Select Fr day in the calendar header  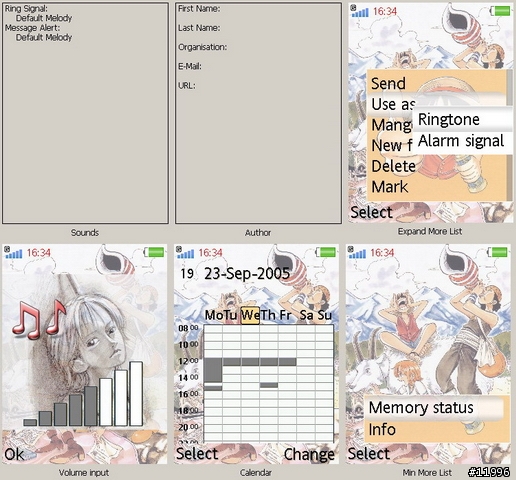[286, 315]
